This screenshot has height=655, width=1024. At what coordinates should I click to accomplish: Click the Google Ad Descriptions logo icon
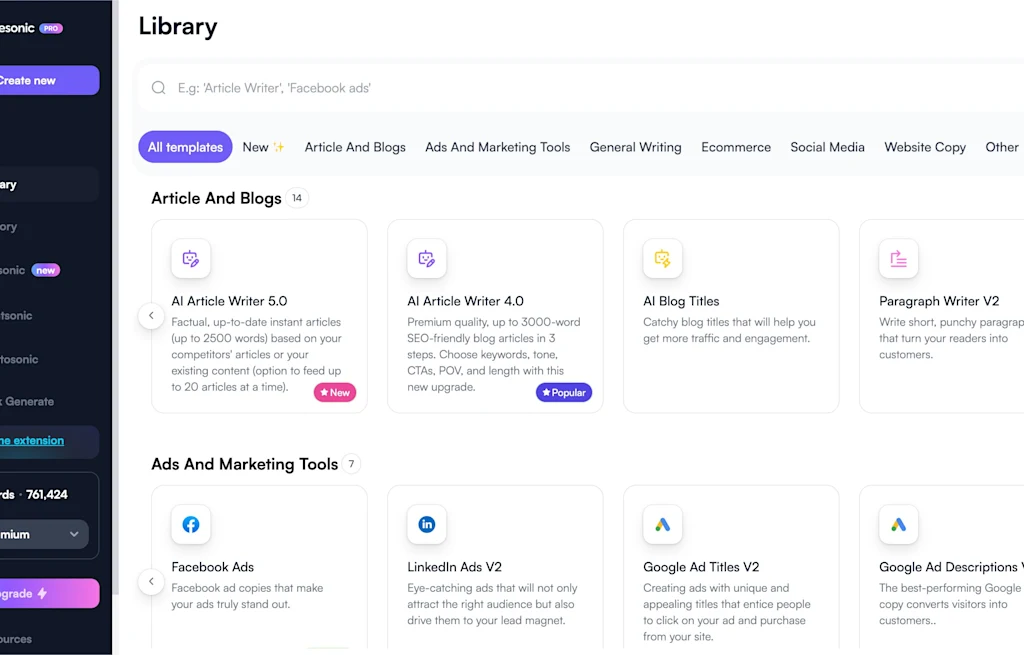tap(898, 524)
